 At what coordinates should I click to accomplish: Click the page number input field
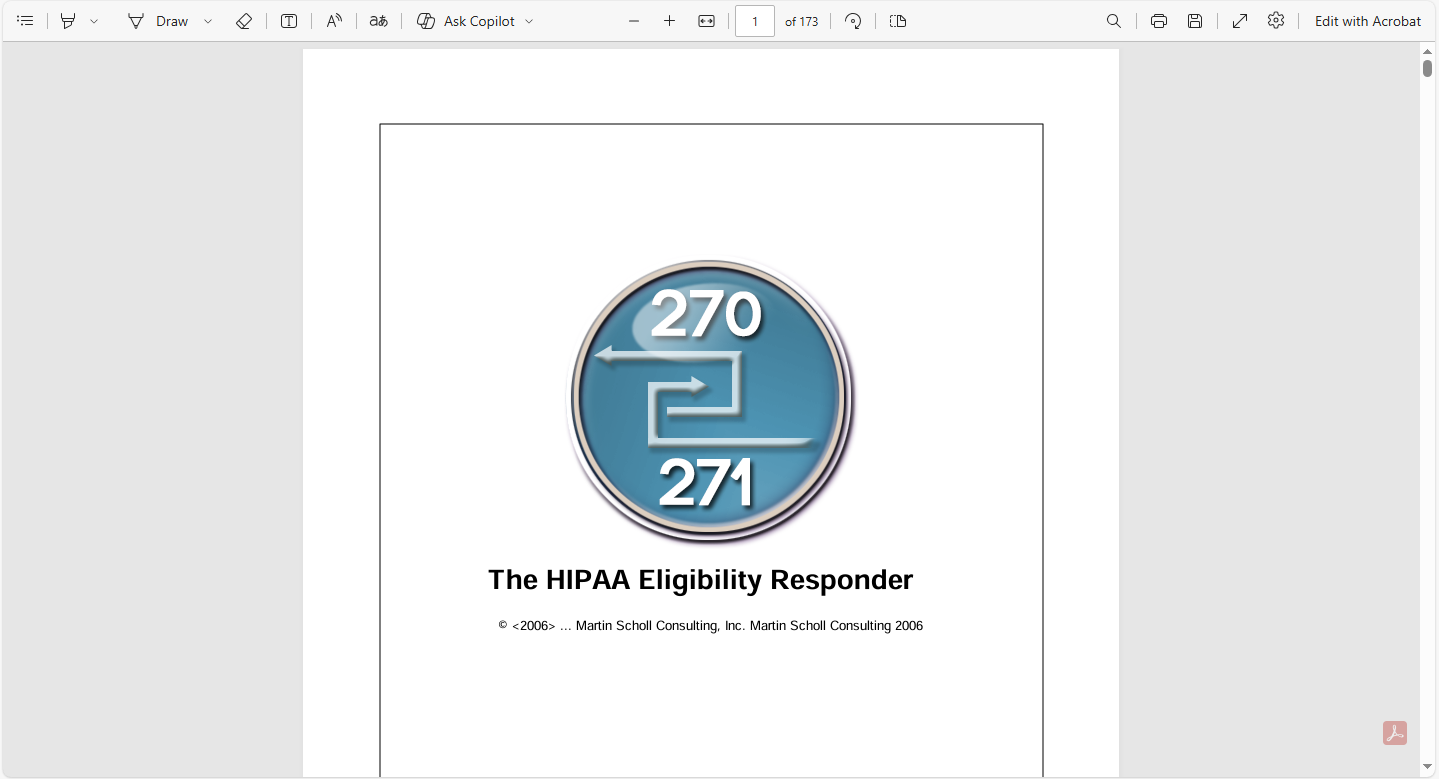755,21
